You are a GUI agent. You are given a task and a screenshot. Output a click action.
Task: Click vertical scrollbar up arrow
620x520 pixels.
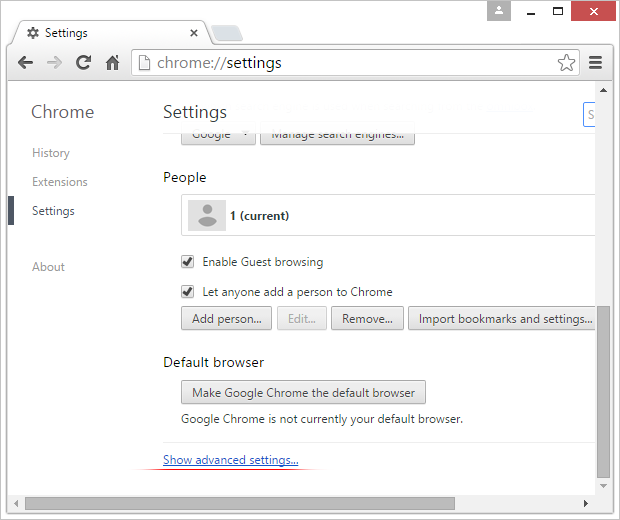point(603,91)
